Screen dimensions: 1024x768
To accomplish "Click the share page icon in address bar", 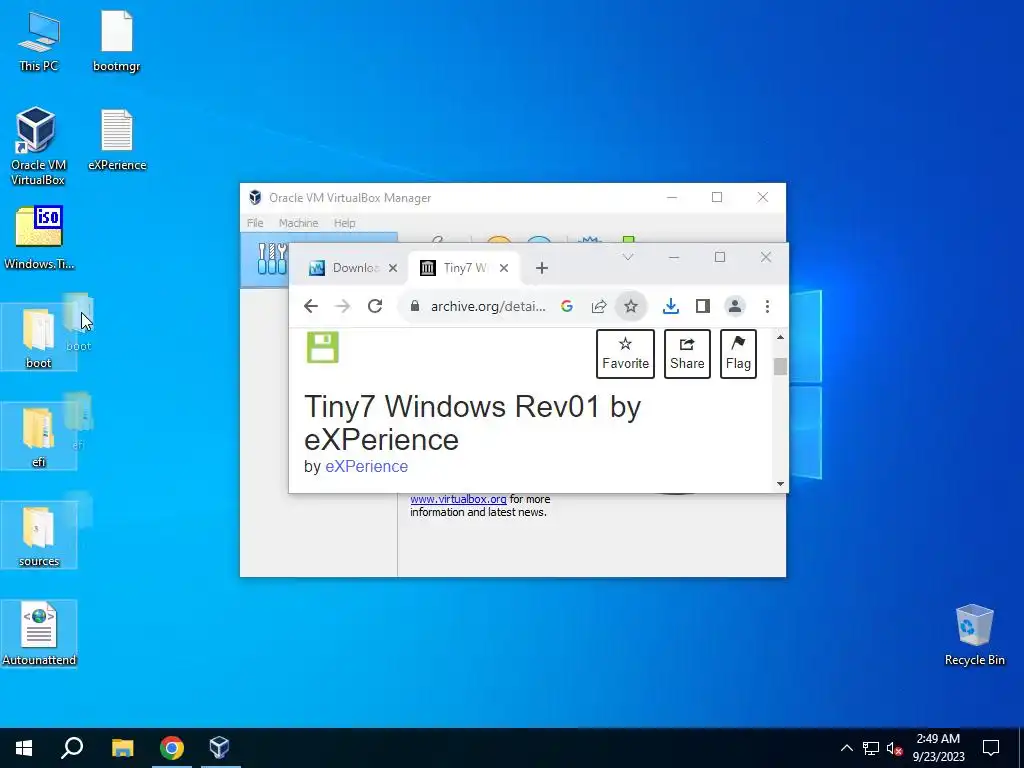I will 599,306.
